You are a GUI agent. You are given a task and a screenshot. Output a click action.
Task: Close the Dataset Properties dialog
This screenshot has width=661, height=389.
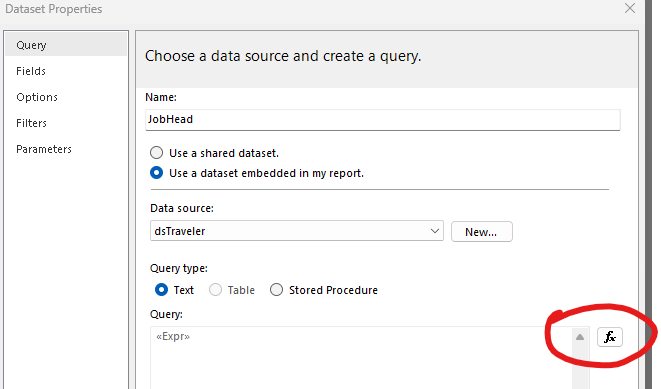630,8
